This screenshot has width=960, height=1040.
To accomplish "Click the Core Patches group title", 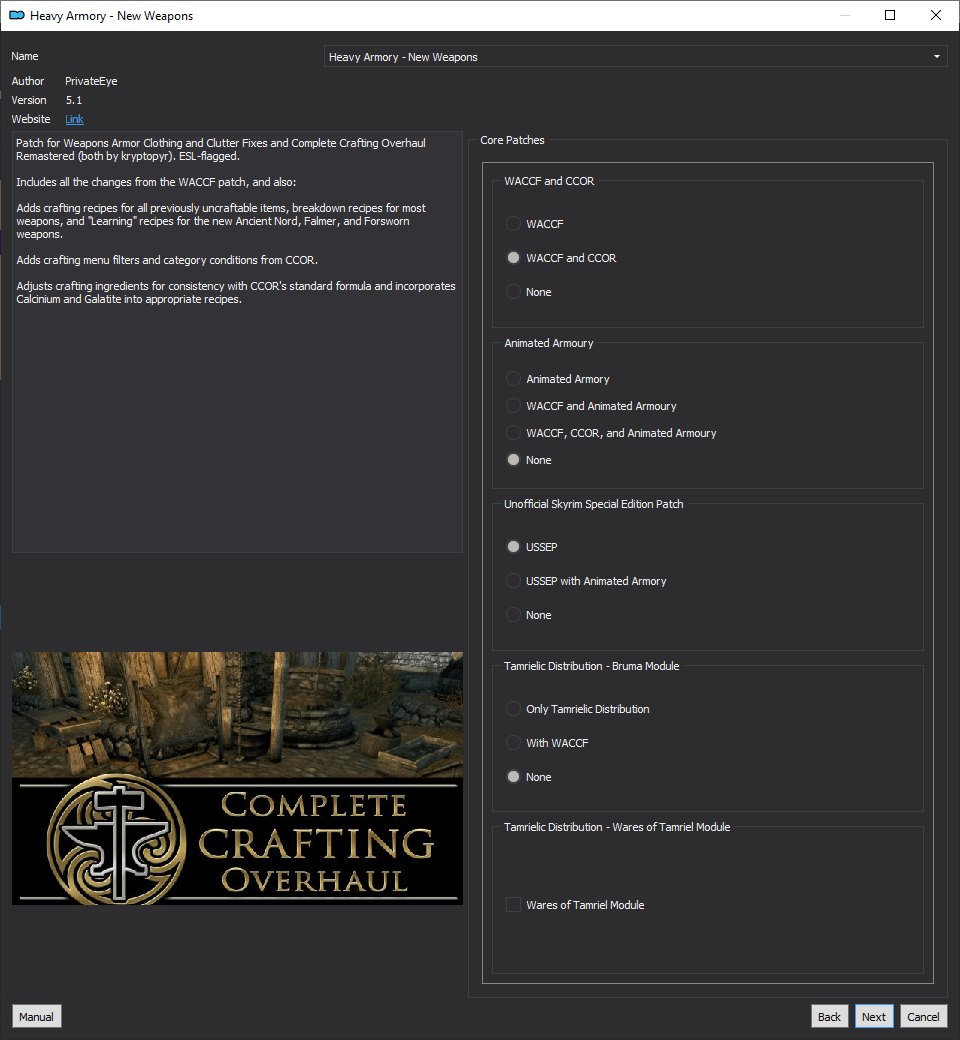I will (512, 140).
